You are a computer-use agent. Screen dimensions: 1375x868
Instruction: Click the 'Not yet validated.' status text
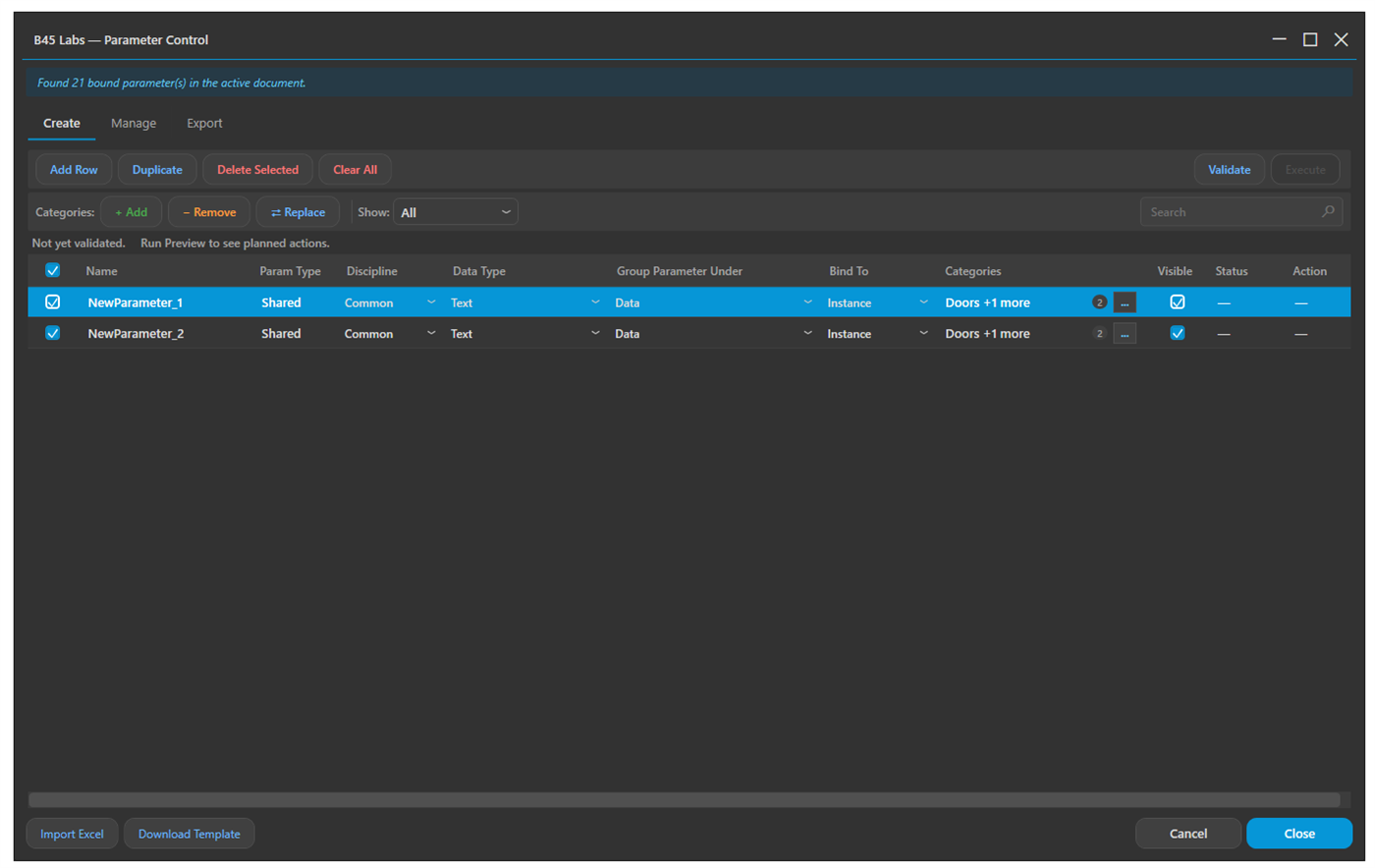79,243
